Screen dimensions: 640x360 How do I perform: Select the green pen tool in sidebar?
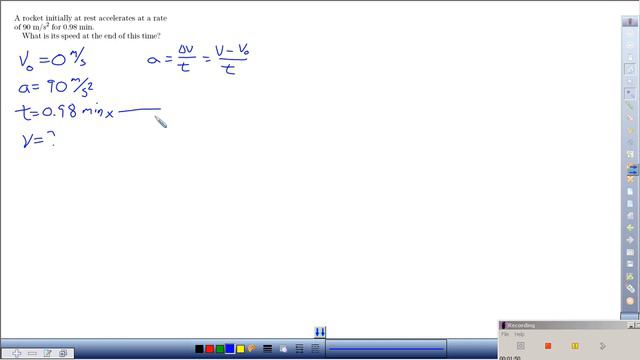[630, 106]
